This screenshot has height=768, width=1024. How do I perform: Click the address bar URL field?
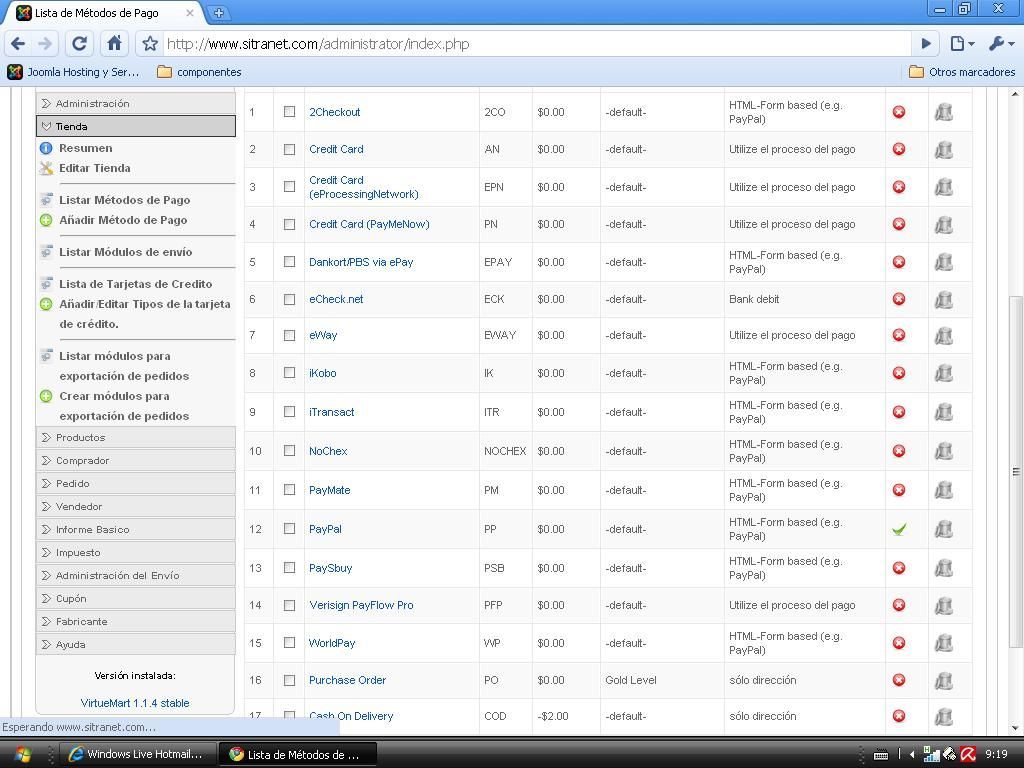tap(536, 44)
